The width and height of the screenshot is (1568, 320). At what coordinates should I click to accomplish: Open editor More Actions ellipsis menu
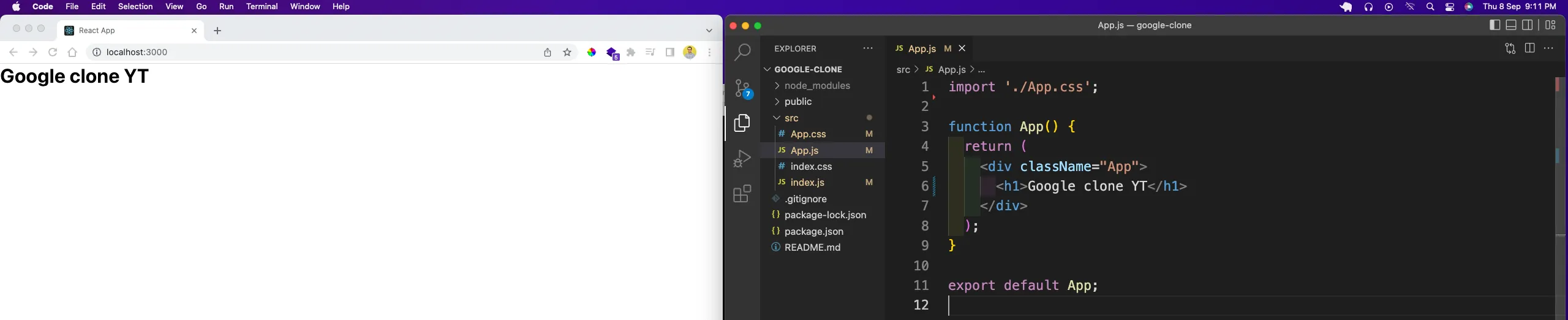pyautogui.click(x=1549, y=48)
